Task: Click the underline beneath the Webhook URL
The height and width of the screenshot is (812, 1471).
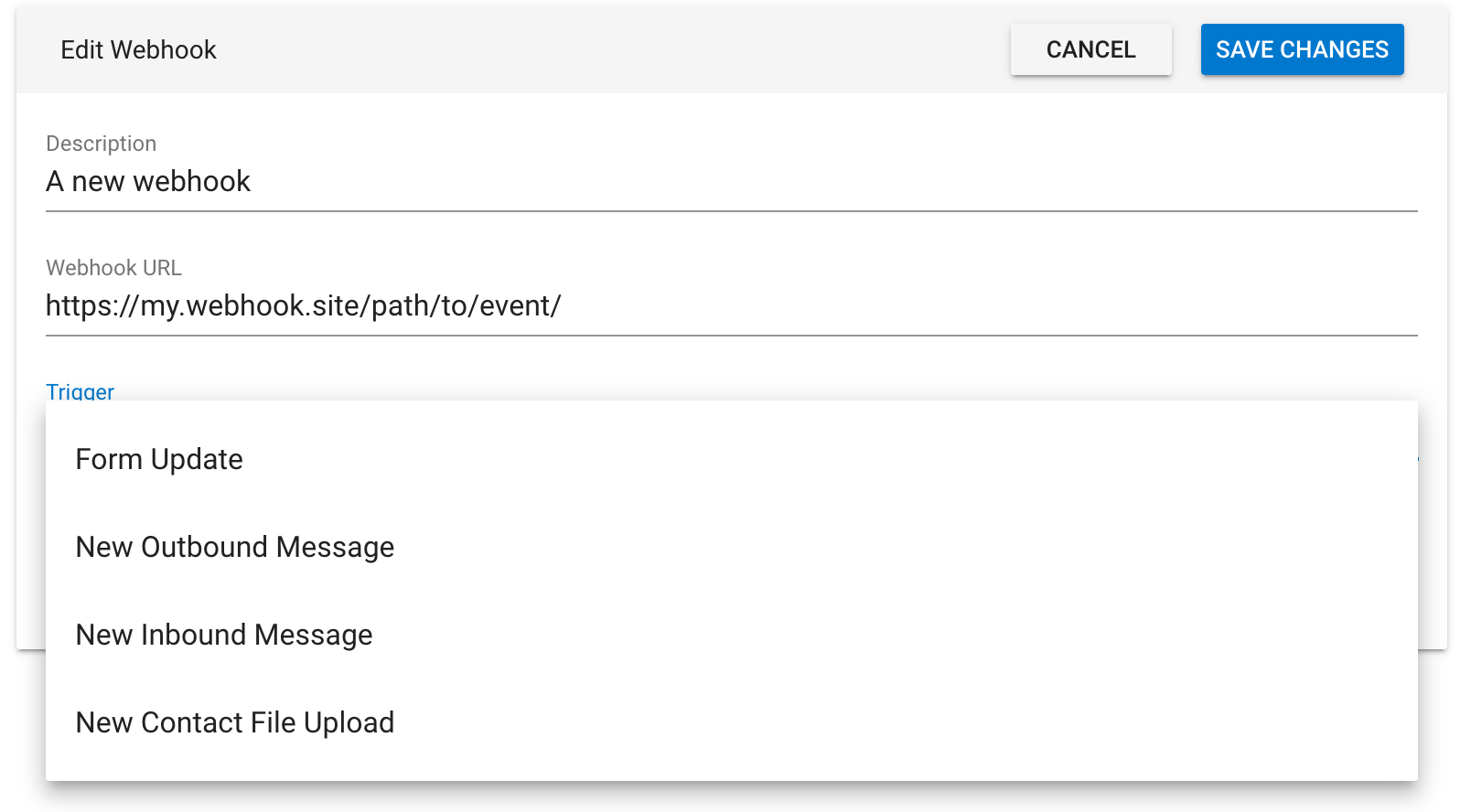Action: tap(732, 336)
